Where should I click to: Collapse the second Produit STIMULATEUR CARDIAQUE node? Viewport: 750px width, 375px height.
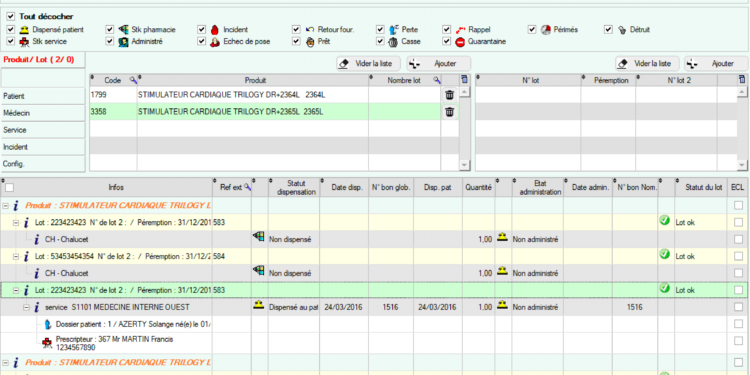(x=5, y=362)
